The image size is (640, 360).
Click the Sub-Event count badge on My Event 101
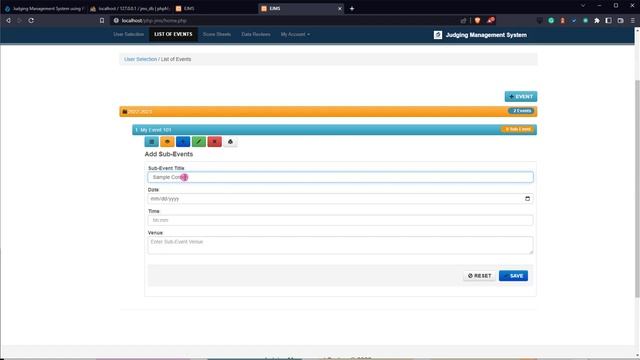(518, 129)
